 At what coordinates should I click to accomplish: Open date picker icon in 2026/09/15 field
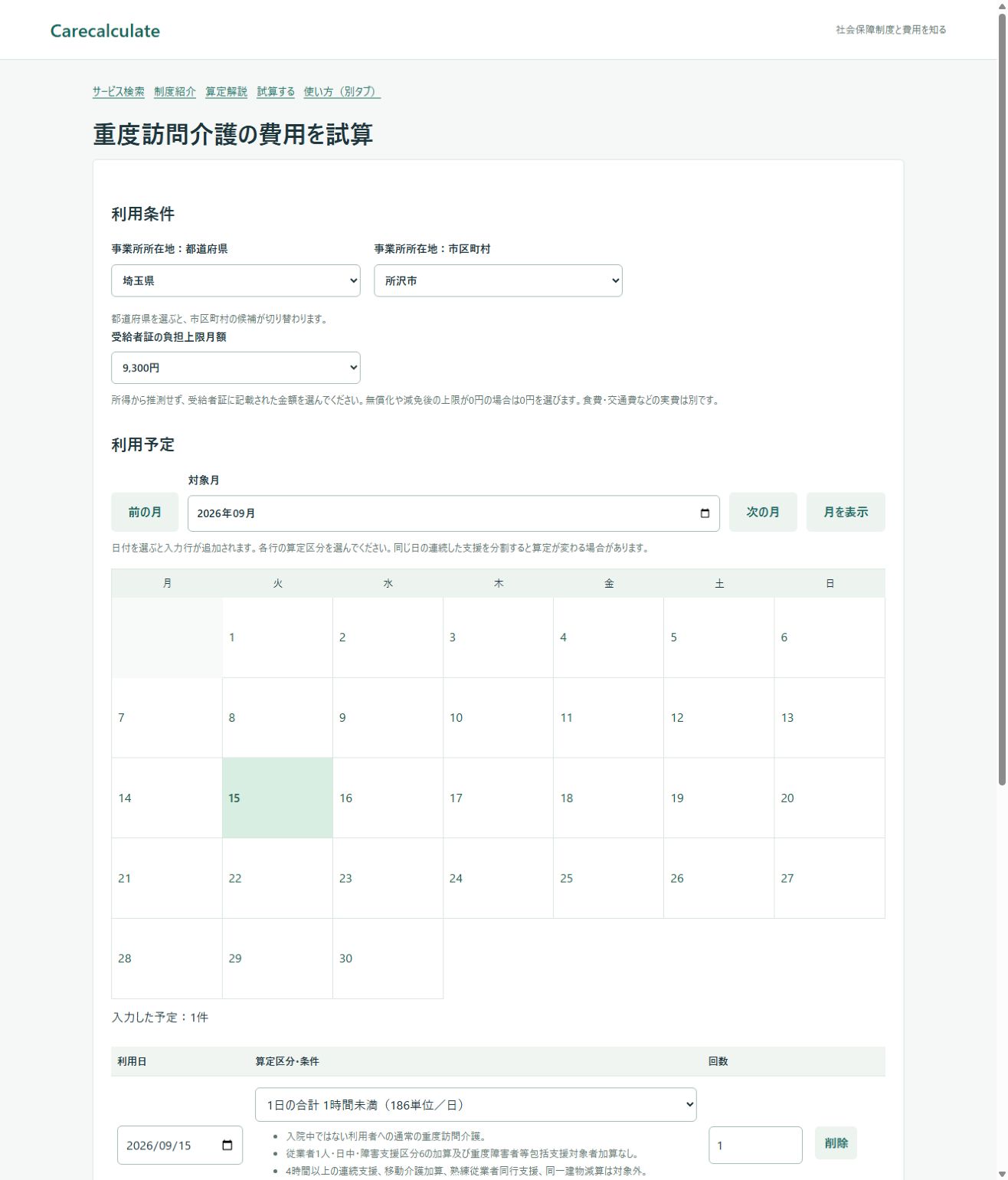point(227,1146)
